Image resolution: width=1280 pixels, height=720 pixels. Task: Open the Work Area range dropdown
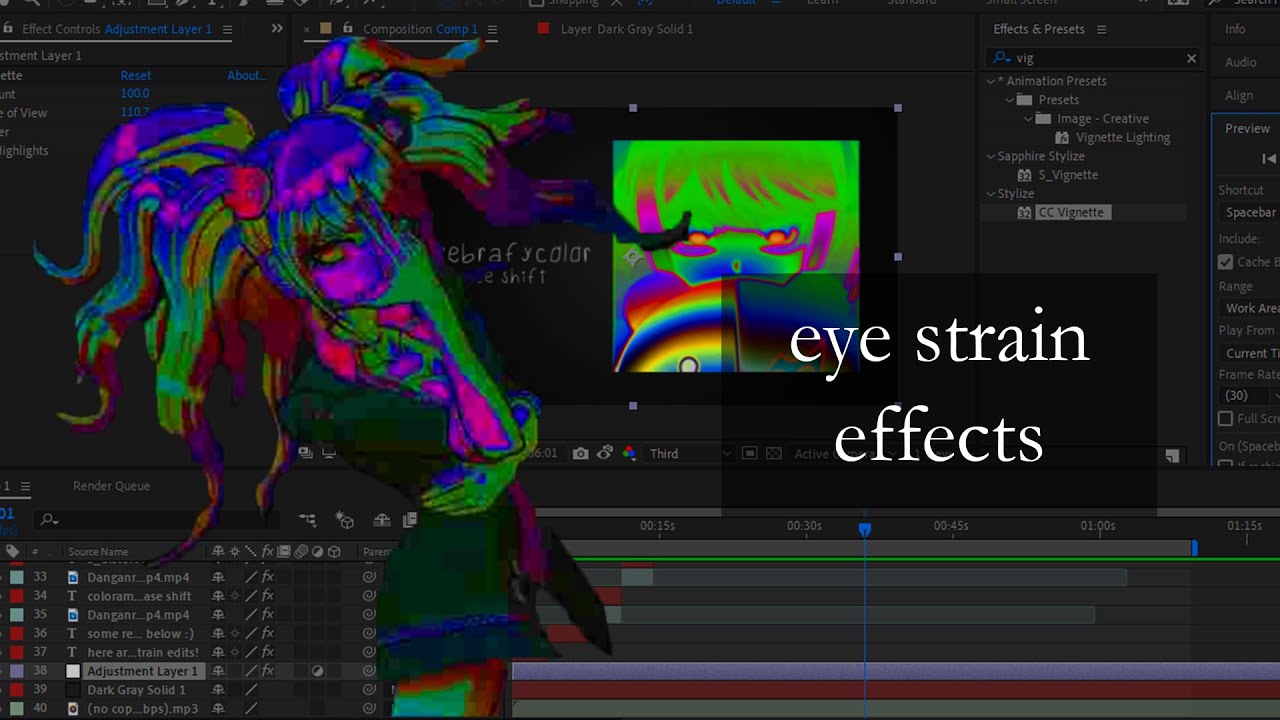tap(1249, 309)
